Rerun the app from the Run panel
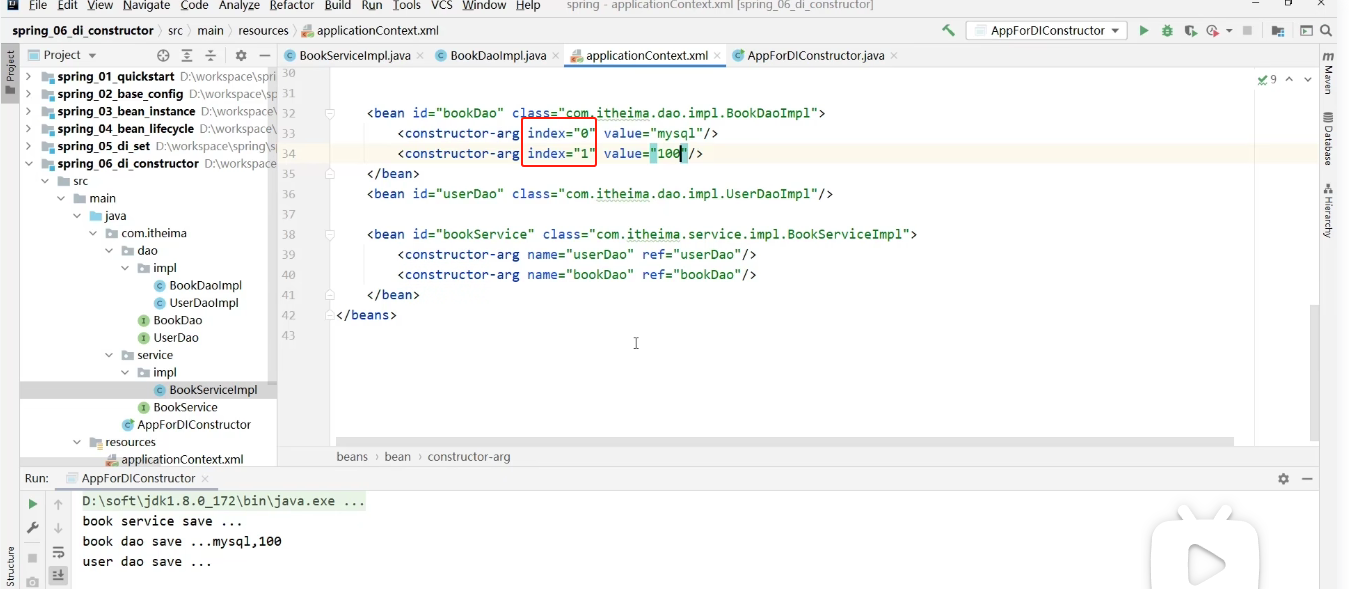 click(x=32, y=504)
